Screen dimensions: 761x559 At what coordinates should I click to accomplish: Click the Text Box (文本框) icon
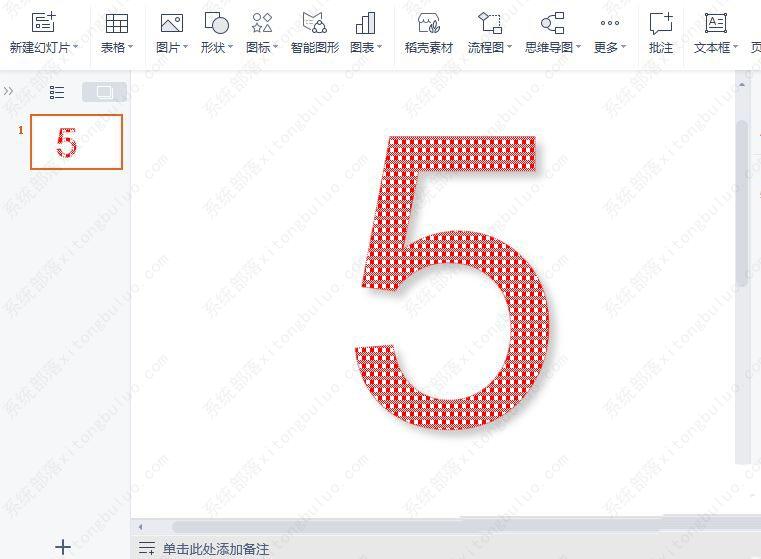coord(716,23)
